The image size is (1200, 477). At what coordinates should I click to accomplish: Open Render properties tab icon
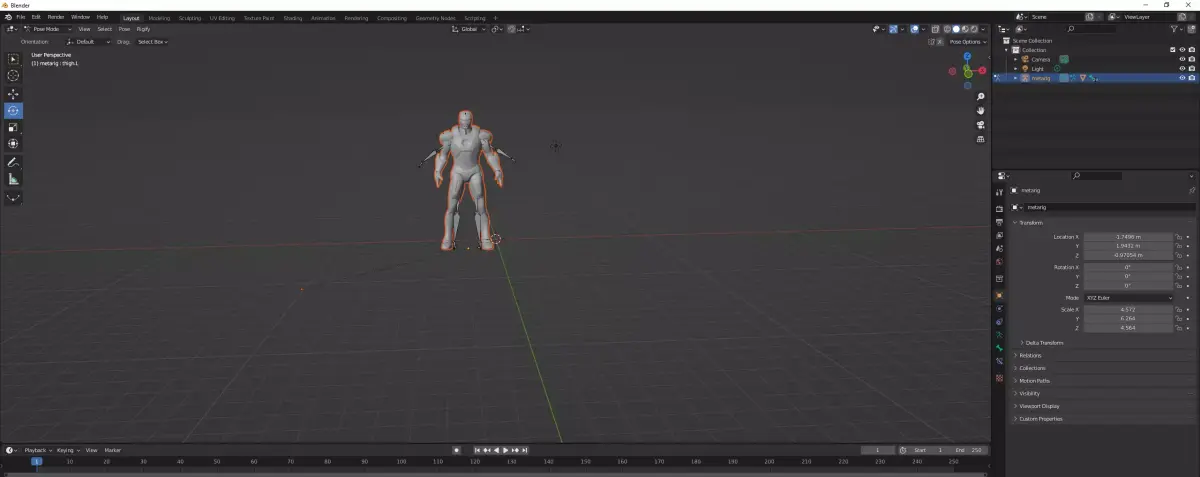coord(999,208)
